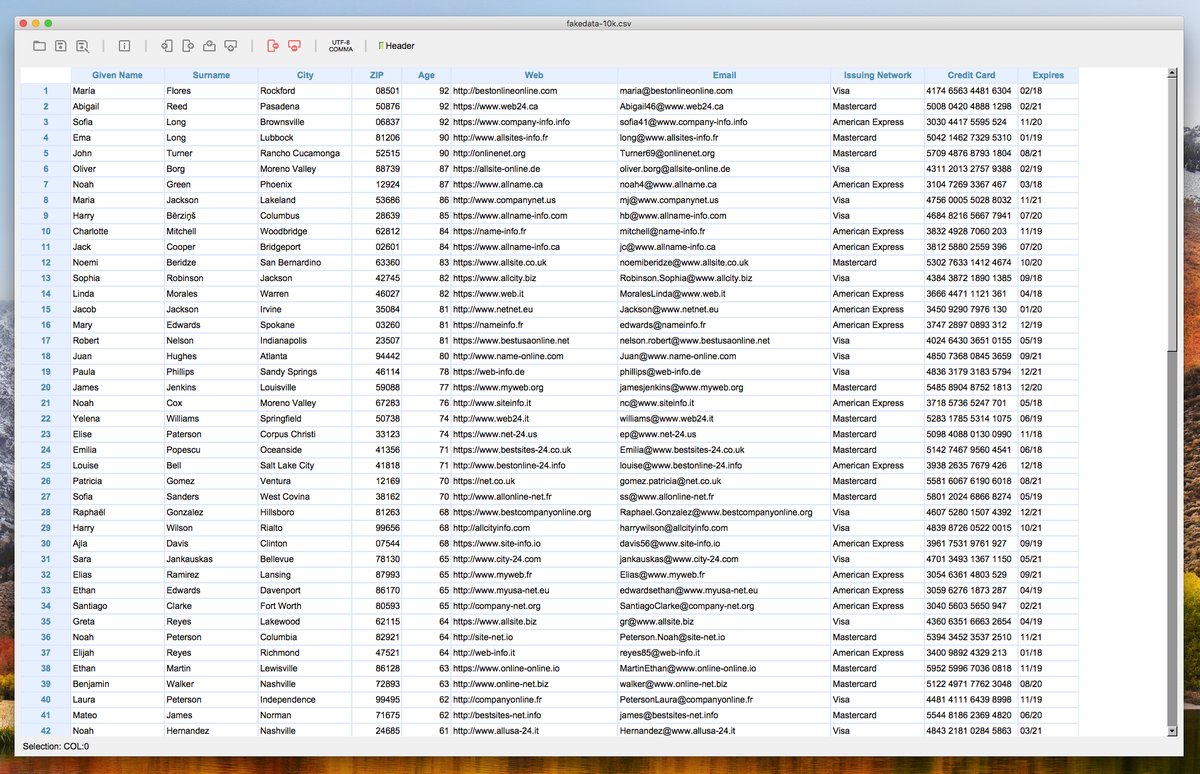The width and height of the screenshot is (1200, 774).
Task: Click the surname cell Popescu
Action: tap(211, 450)
